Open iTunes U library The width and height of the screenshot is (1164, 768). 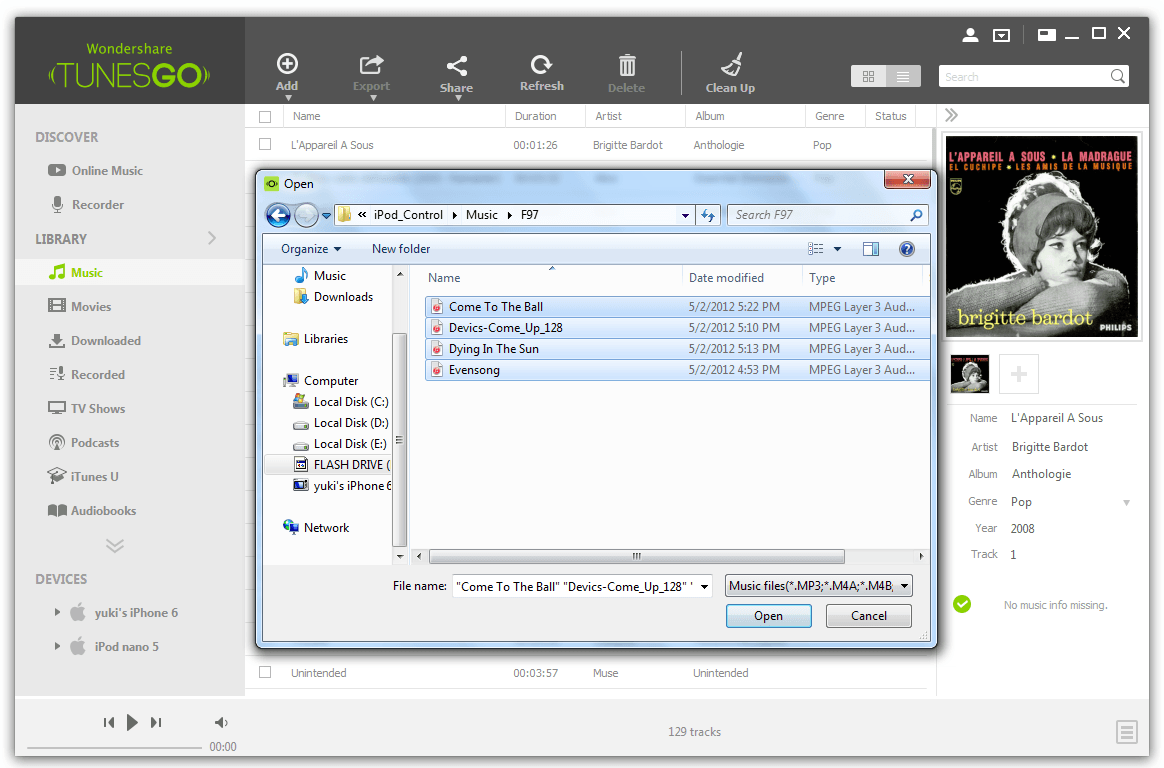click(x=83, y=476)
